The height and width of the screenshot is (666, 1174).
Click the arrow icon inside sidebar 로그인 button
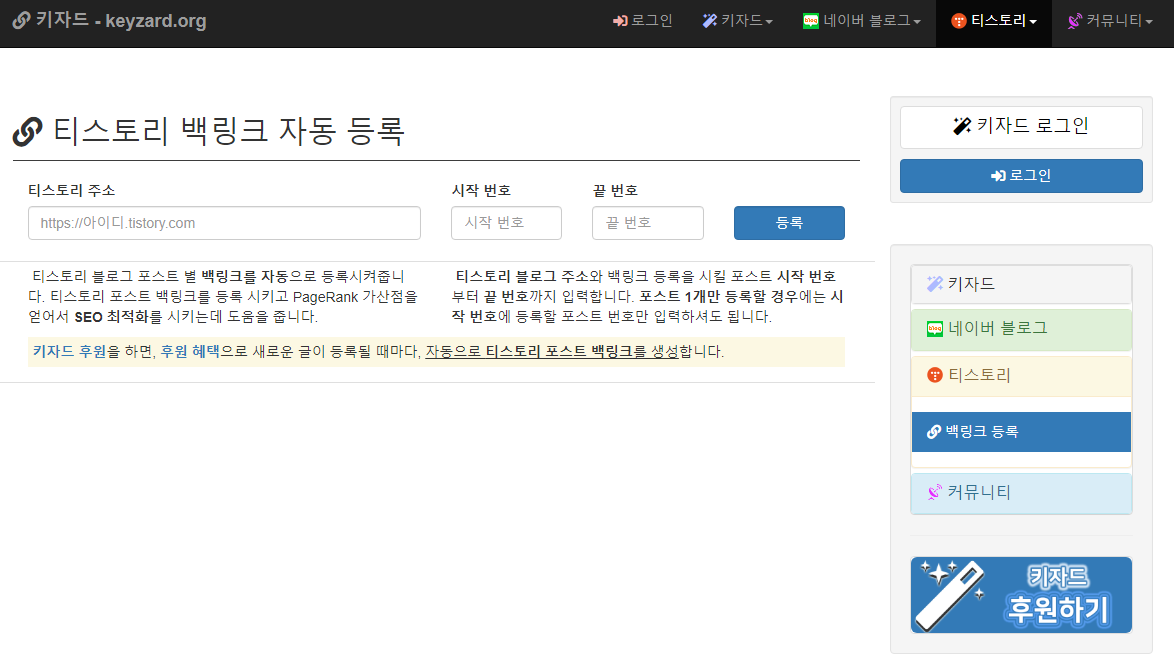click(x=998, y=176)
